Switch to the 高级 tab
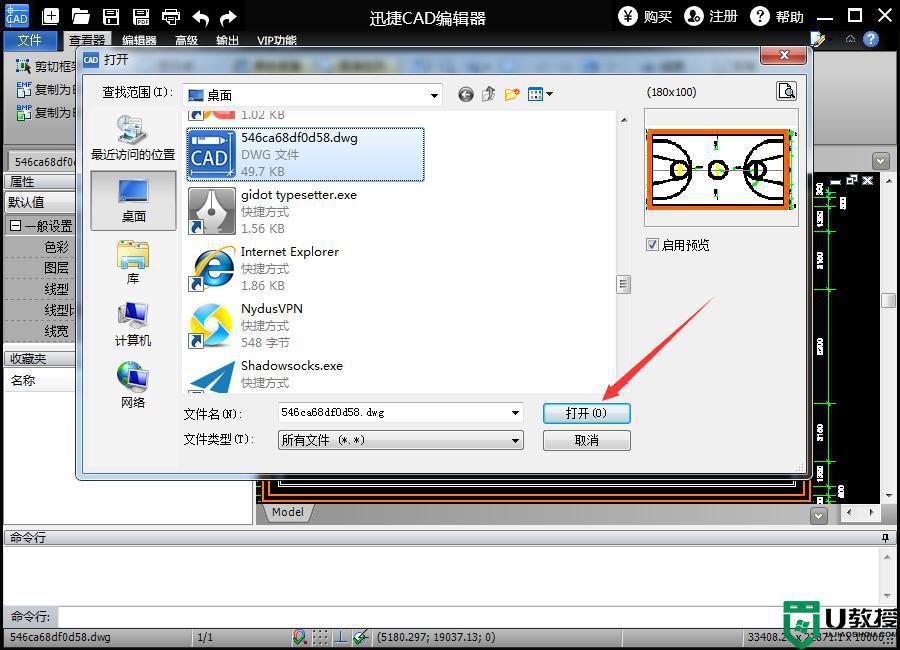Screen dimensions: 900x650 [187, 40]
